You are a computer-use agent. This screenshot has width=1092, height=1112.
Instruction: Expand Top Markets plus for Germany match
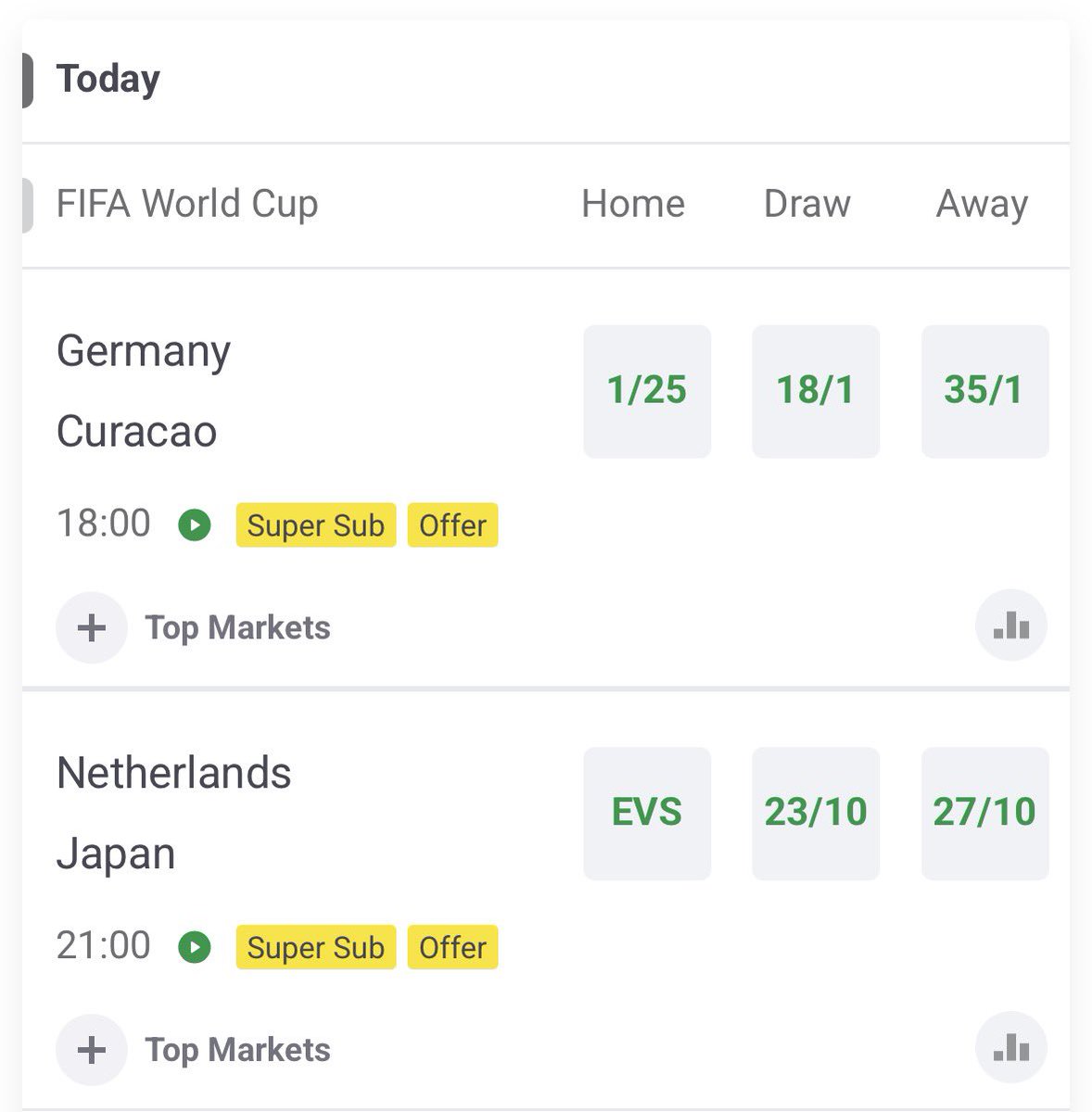[x=91, y=628]
